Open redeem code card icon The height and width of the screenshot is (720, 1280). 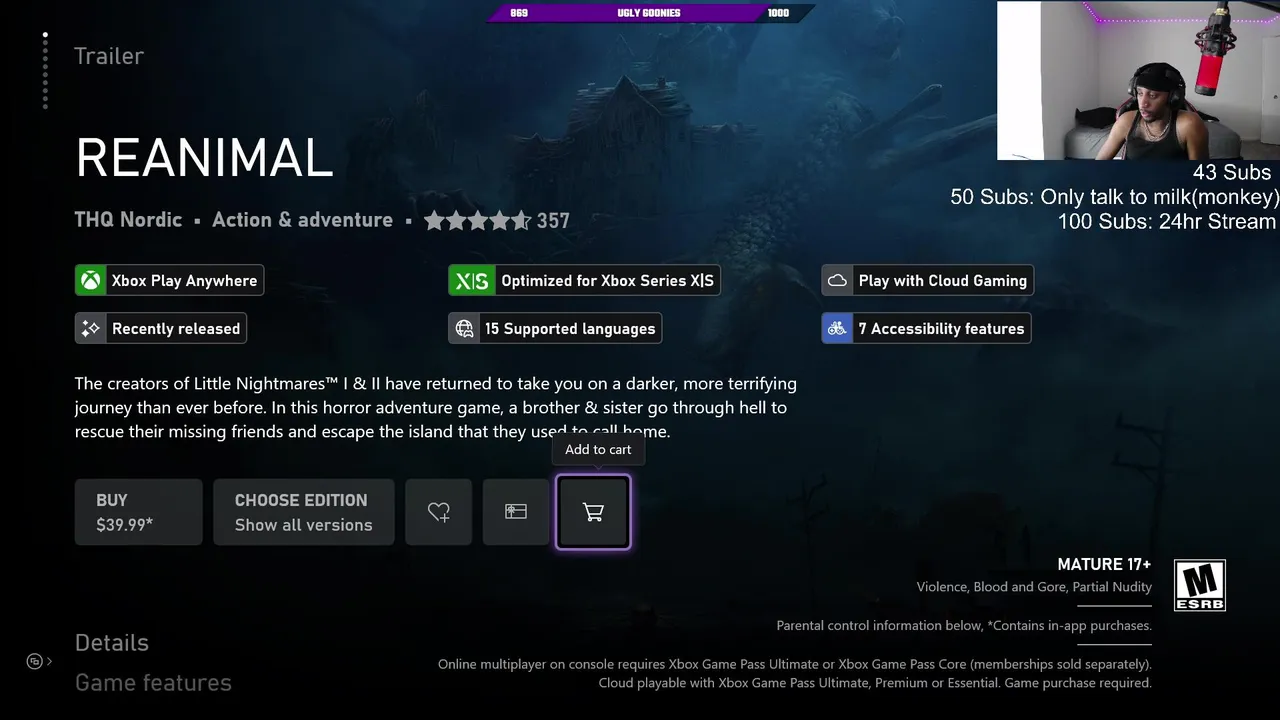click(516, 512)
